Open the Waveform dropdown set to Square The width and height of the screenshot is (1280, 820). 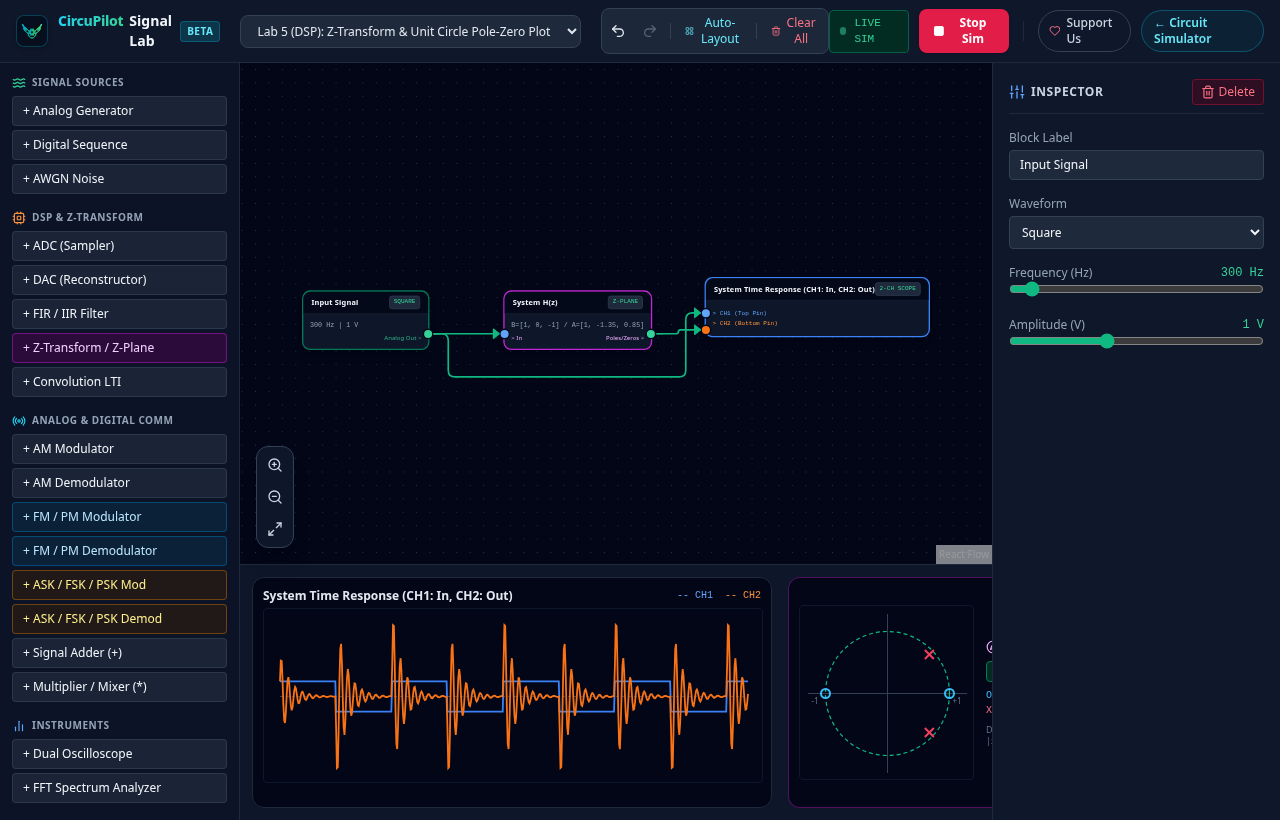tap(1136, 232)
